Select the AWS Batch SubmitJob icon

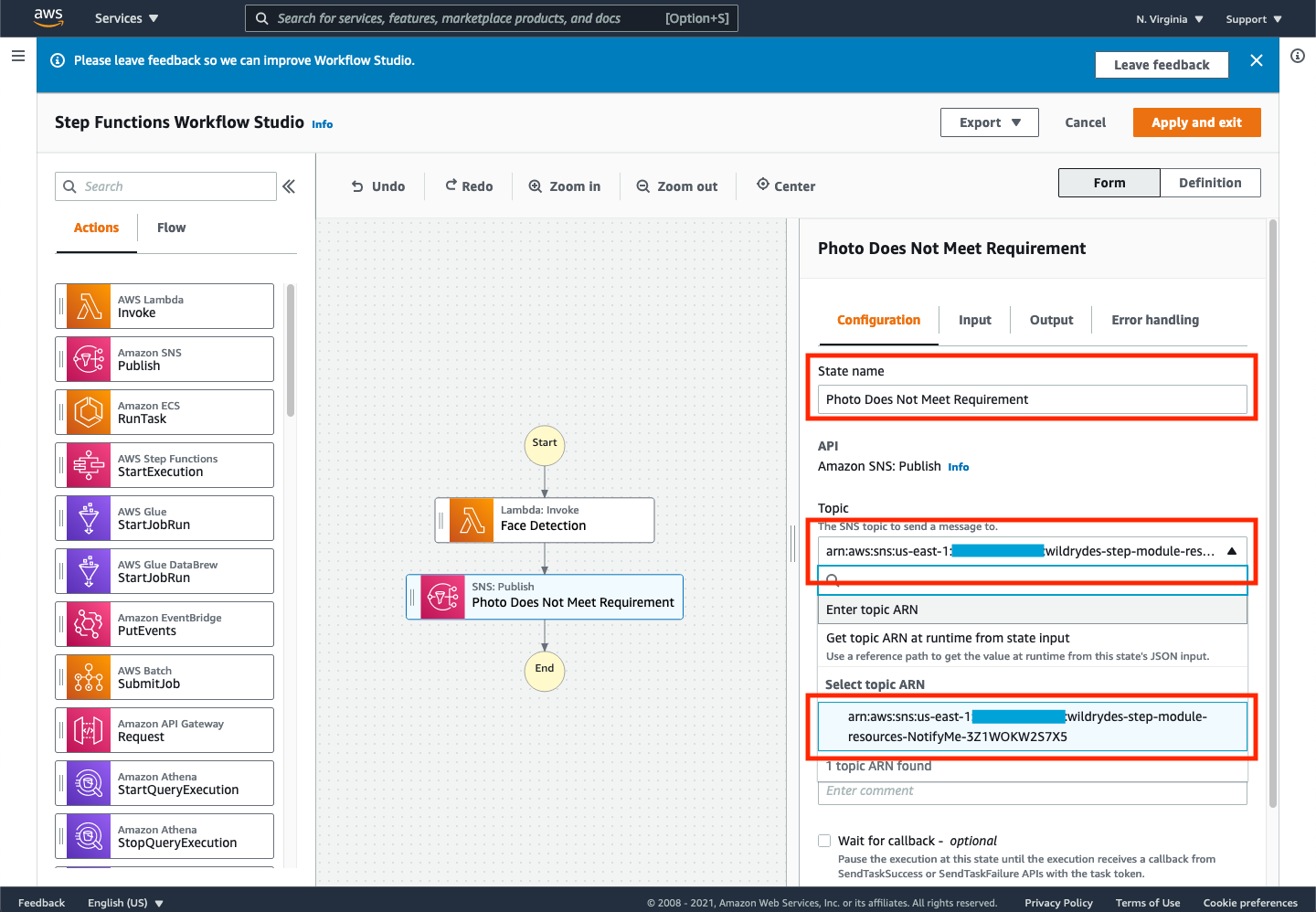tap(89, 677)
